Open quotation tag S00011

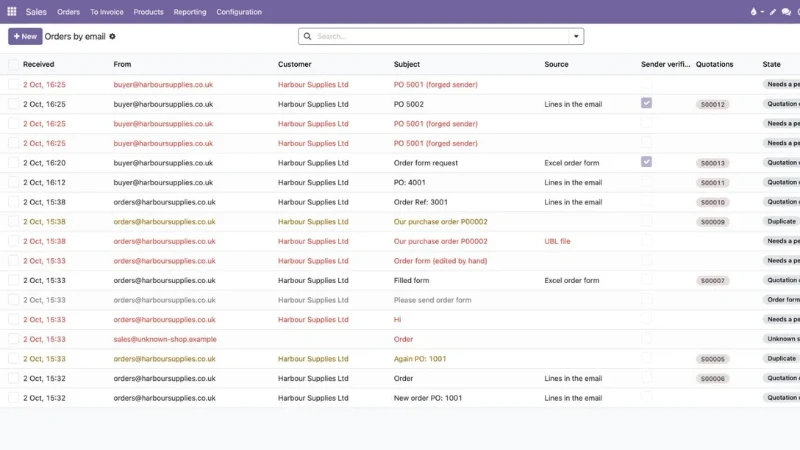tap(712, 183)
